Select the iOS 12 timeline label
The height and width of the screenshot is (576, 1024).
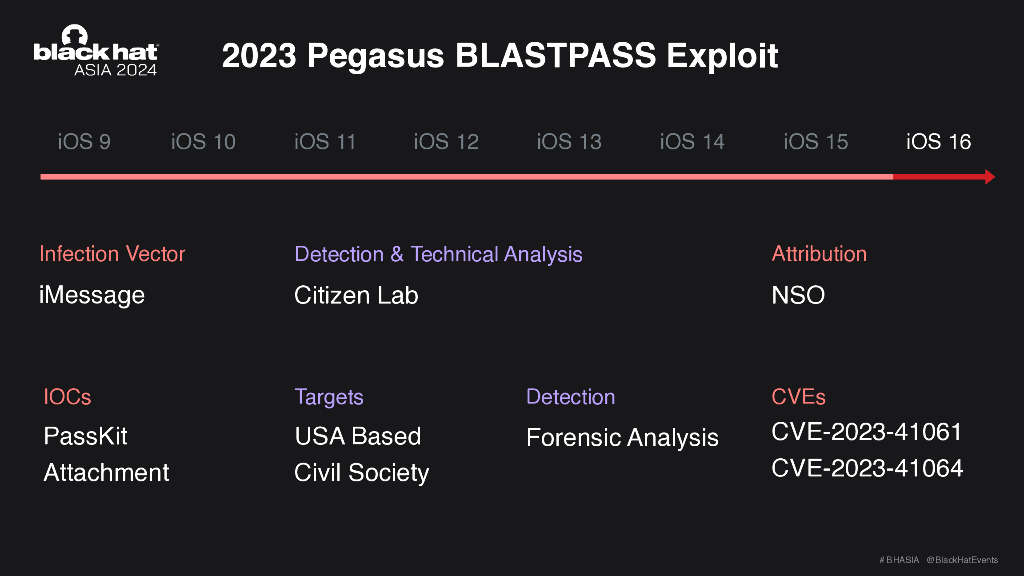point(446,141)
